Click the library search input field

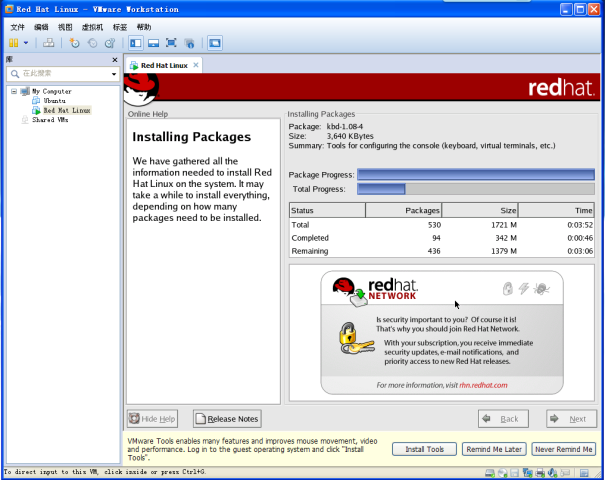point(62,74)
